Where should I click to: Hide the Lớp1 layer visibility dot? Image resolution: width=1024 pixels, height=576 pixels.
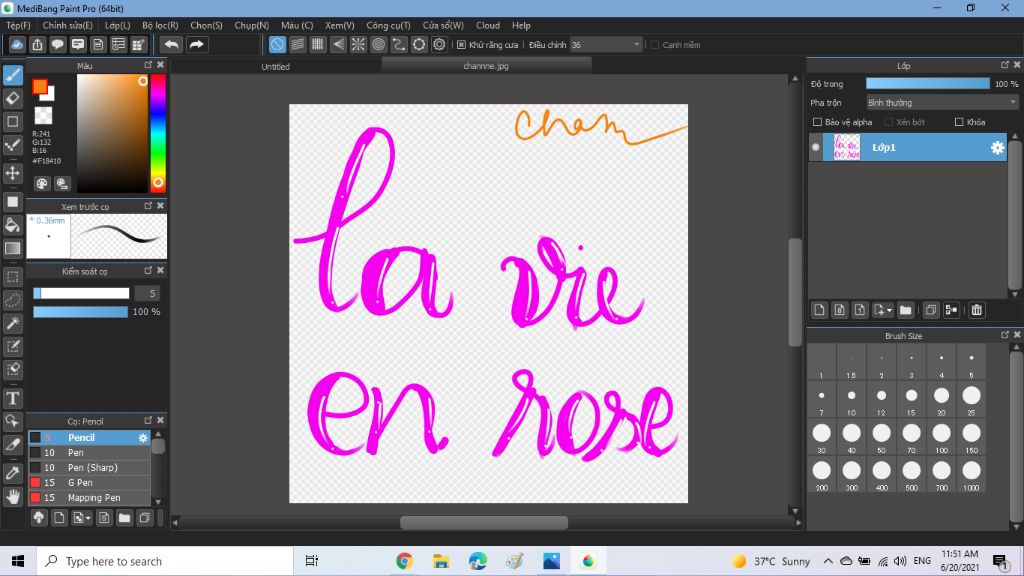pos(816,148)
